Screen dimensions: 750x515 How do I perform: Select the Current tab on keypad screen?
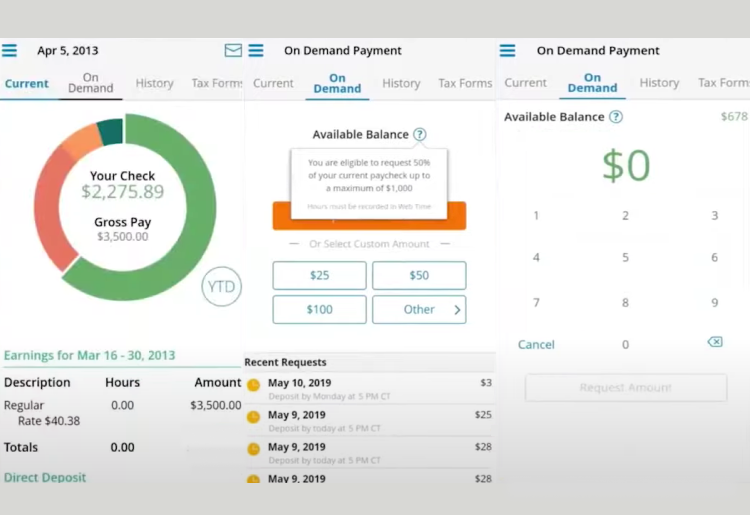coord(525,83)
